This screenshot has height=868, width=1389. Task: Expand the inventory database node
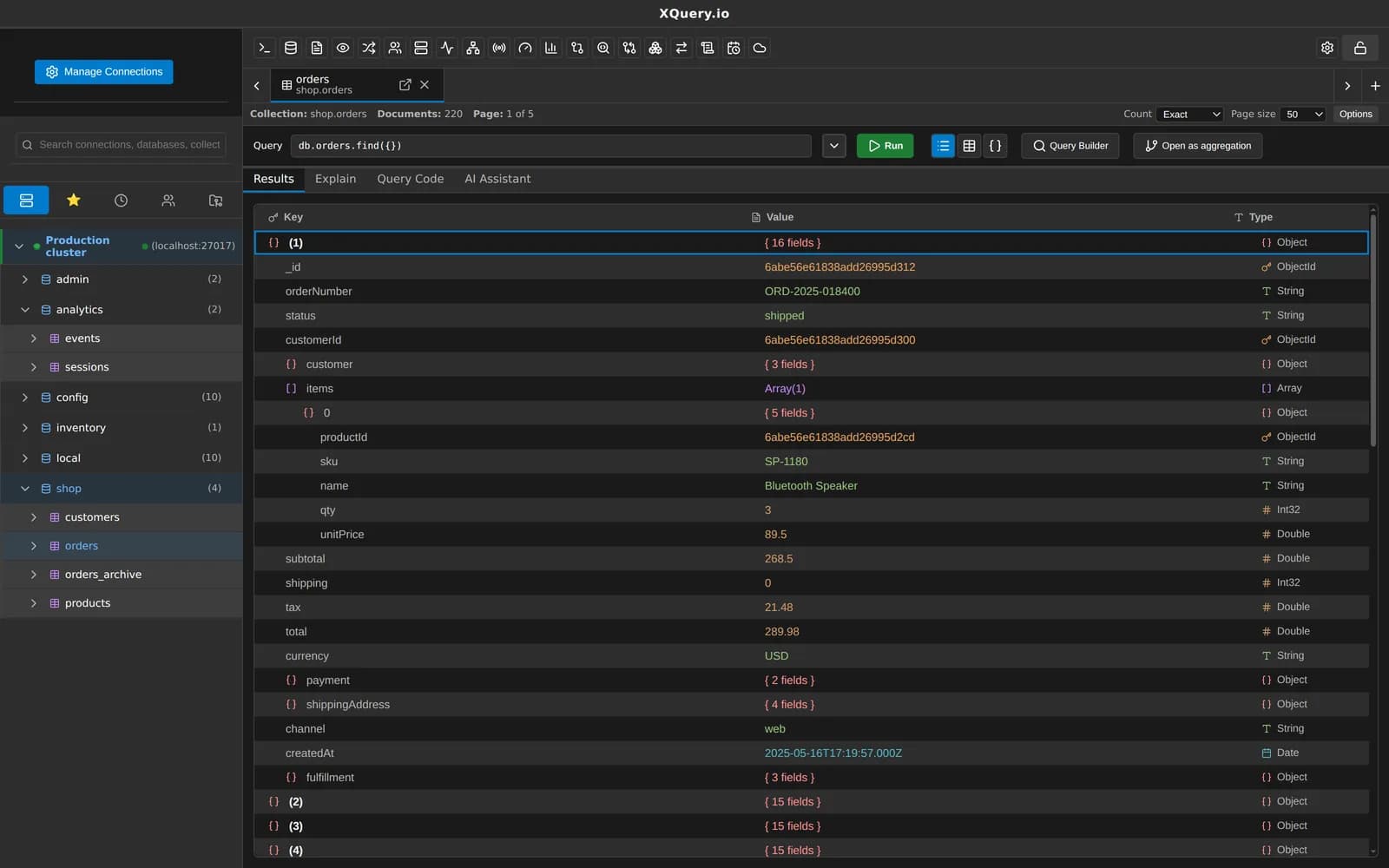[25, 428]
